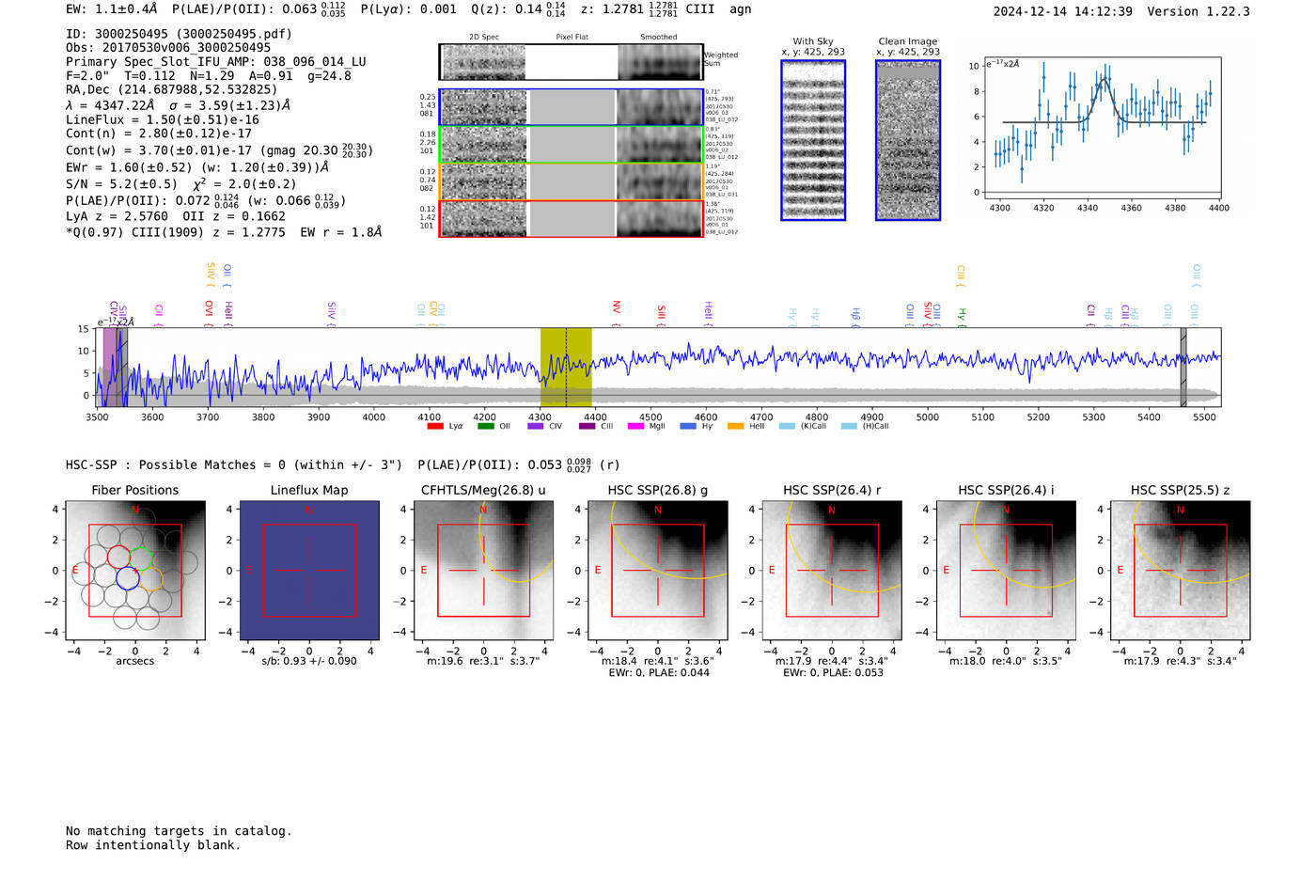Click the With Sky fiber image

click(813, 140)
